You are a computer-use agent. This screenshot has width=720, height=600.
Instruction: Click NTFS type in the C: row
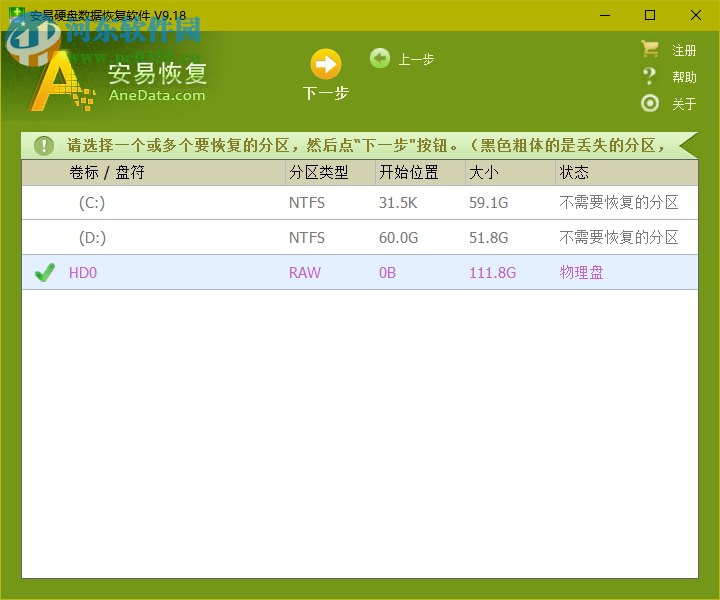point(307,202)
